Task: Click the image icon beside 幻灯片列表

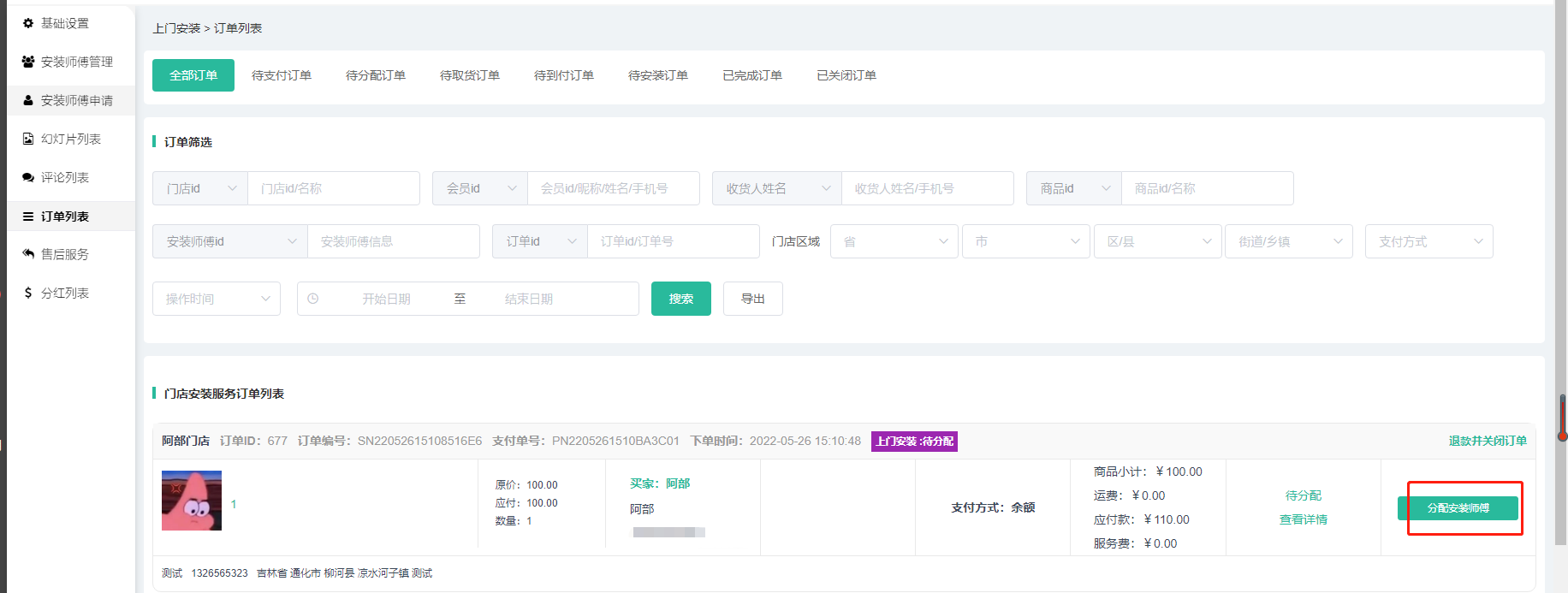Action: tap(28, 139)
